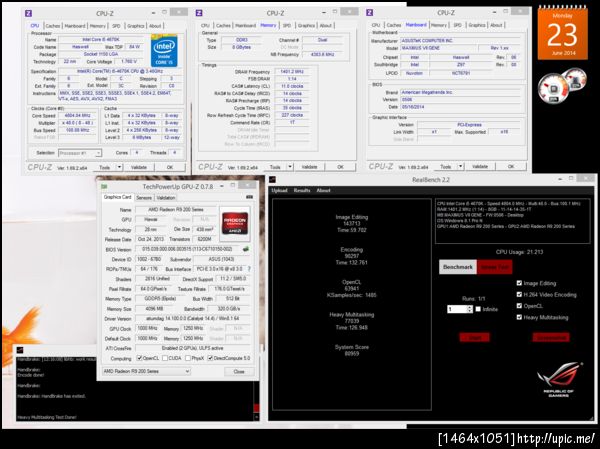Click red button below Heavy Multitasking checkbox
The height and width of the screenshot is (449, 600).
[x=551, y=337]
